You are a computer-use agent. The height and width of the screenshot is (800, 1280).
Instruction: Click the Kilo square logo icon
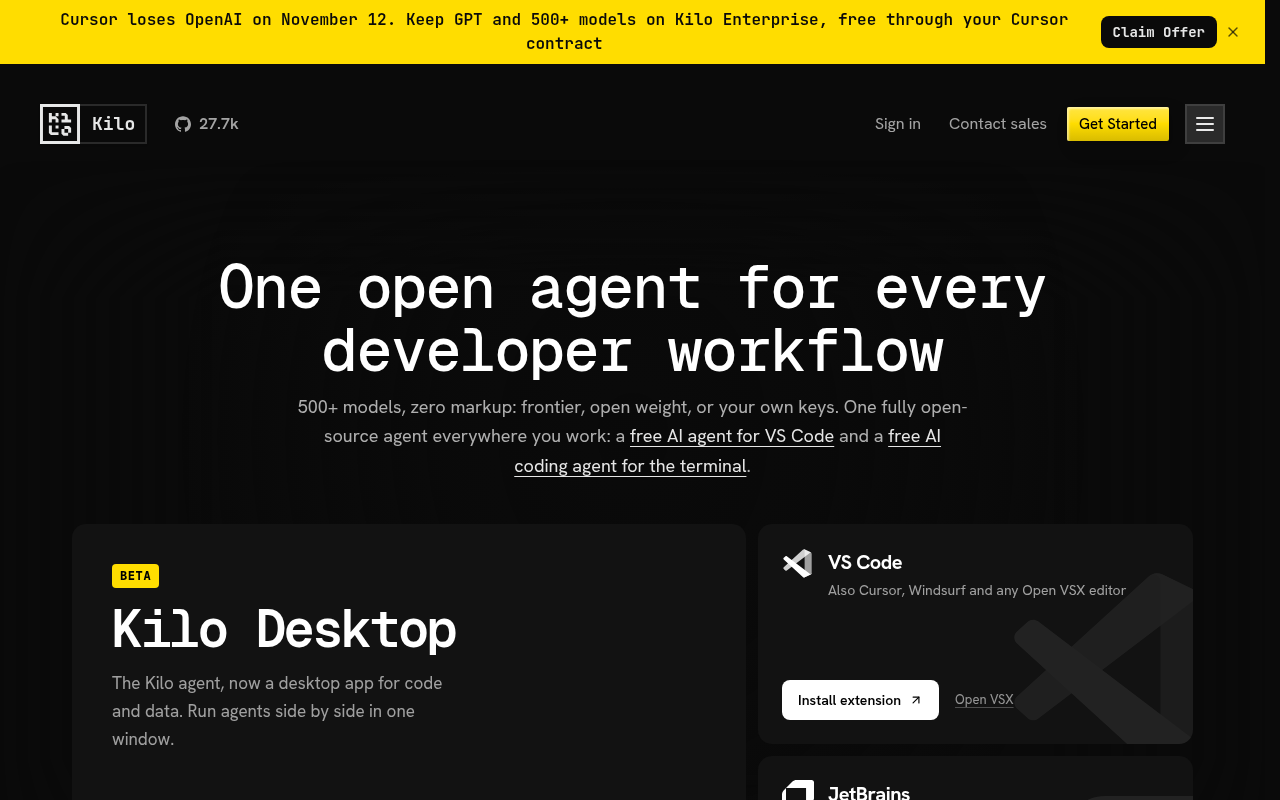[x=60, y=124]
